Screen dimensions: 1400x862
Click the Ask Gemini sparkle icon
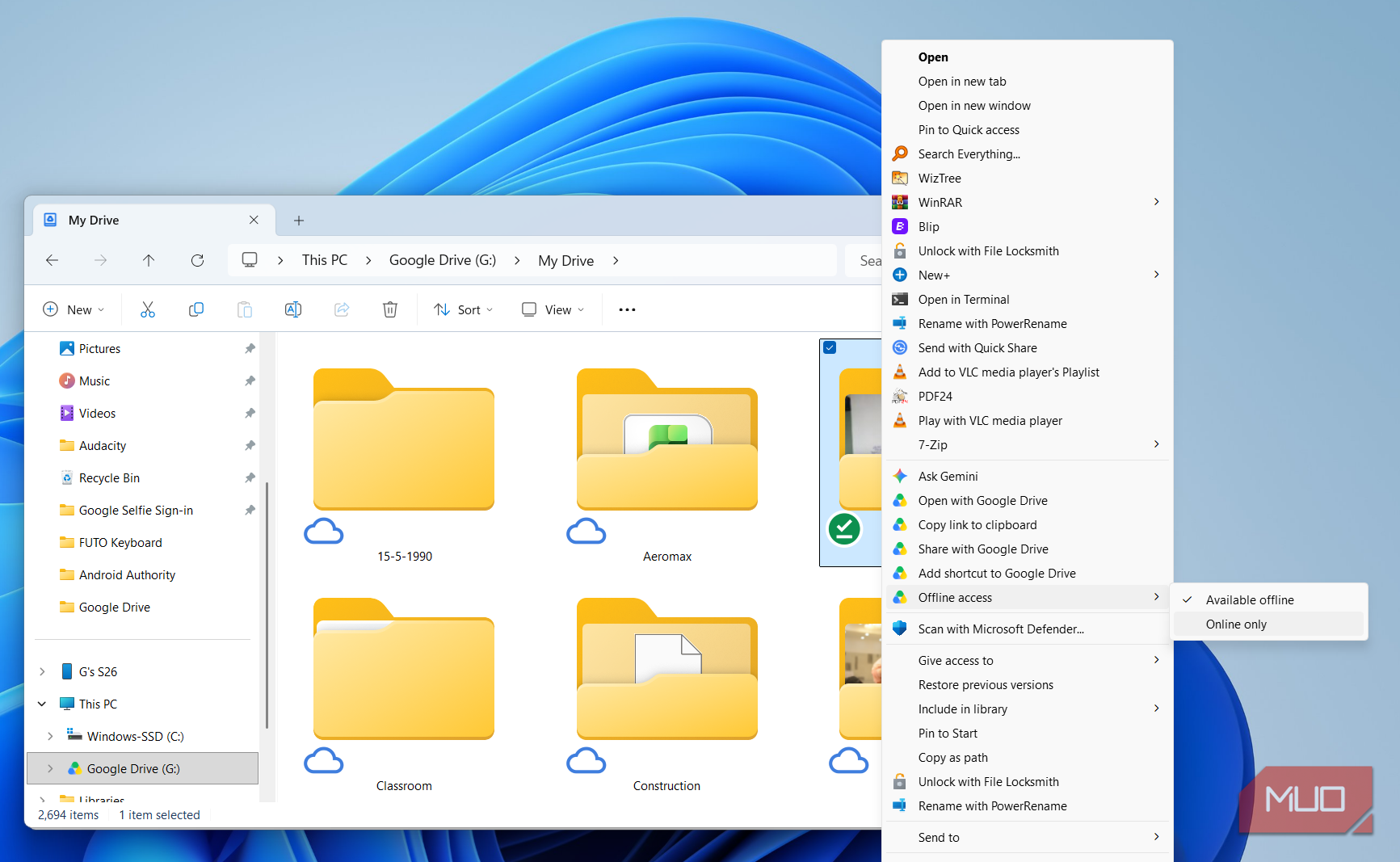coord(900,476)
